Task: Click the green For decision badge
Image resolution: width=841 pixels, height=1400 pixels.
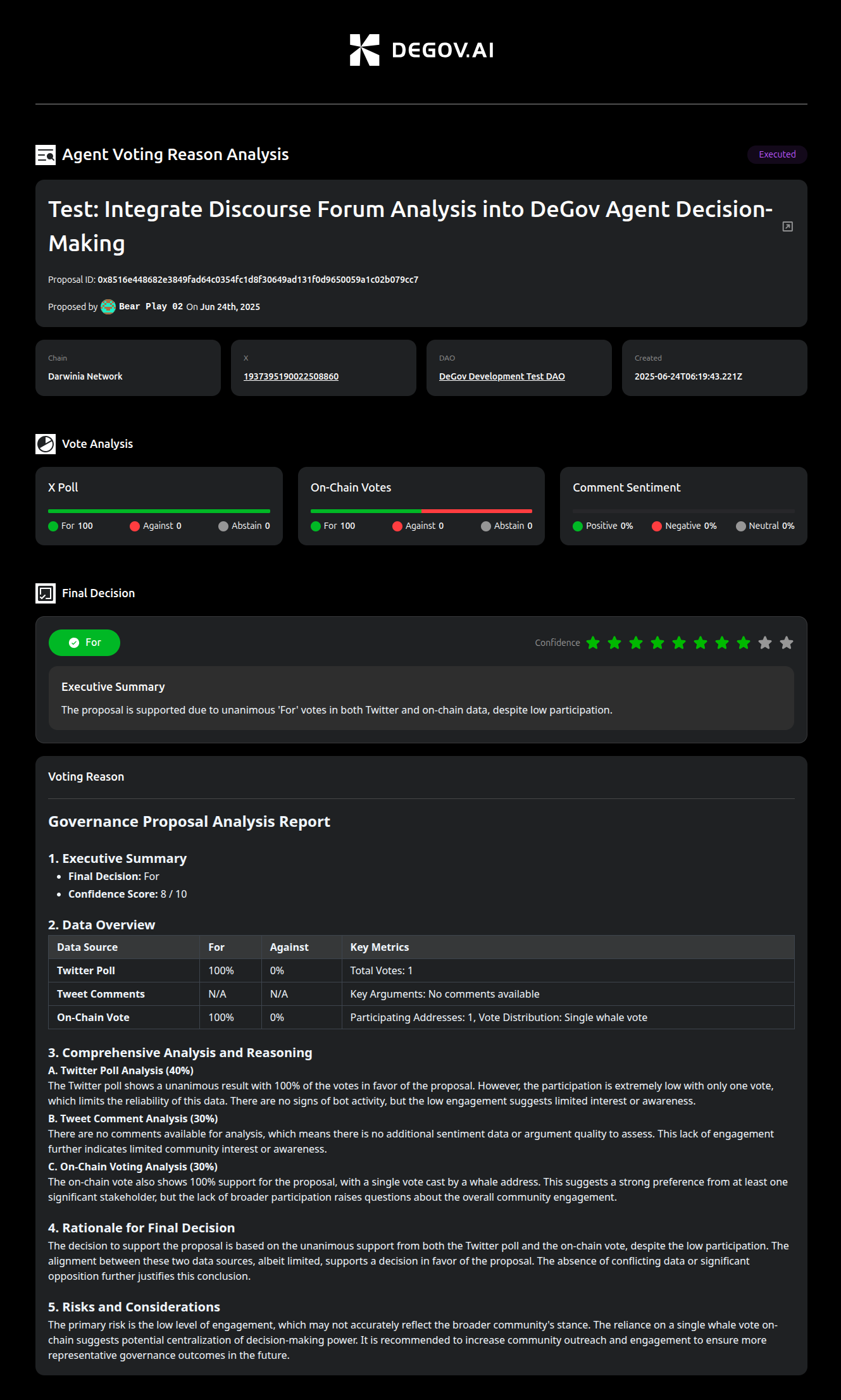Action: pos(84,643)
